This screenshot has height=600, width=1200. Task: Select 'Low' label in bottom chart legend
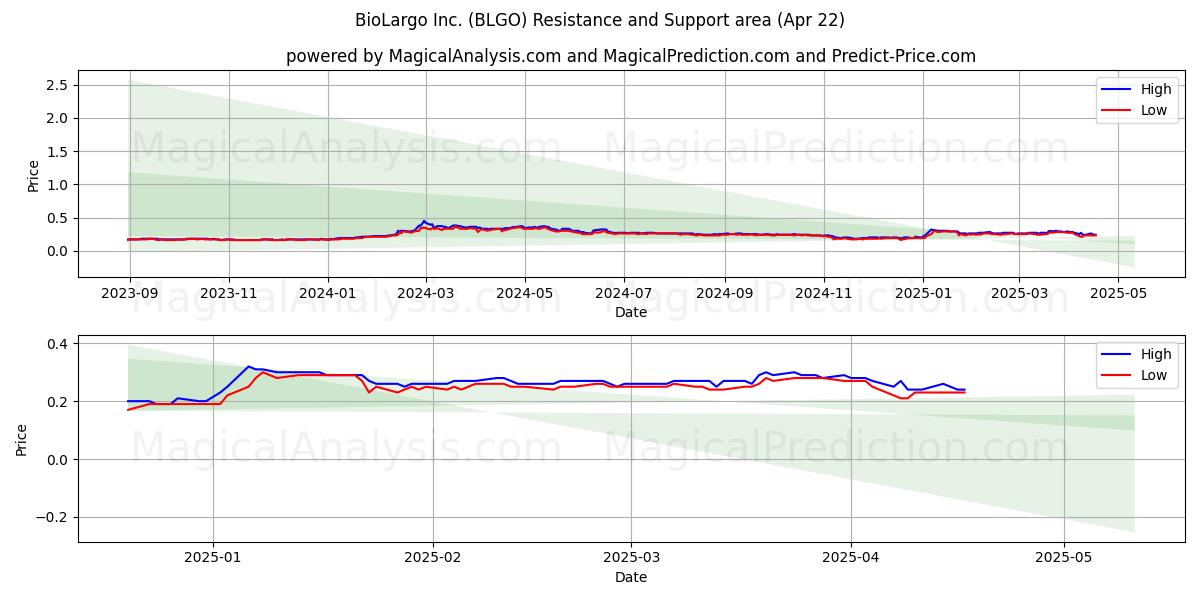[x=1154, y=375]
